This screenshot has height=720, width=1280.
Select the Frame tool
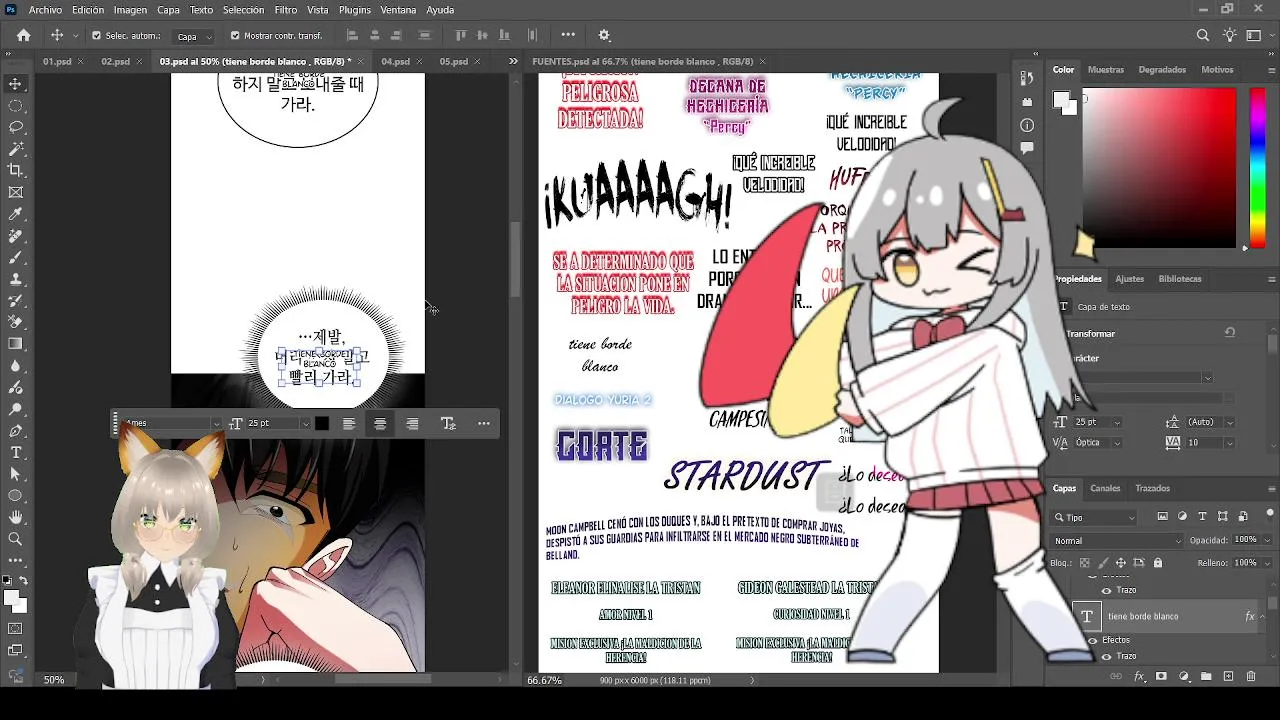(15, 192)
